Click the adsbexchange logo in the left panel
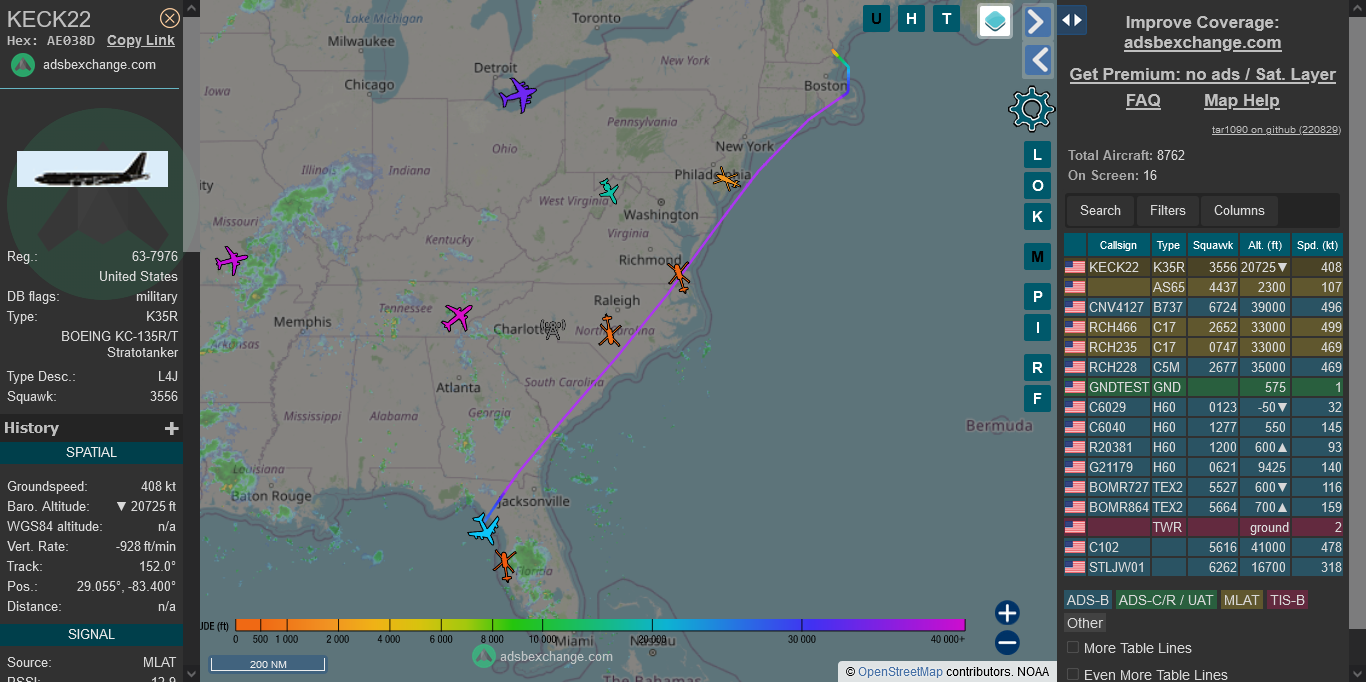1366x682 pixels. pos(23,65)
